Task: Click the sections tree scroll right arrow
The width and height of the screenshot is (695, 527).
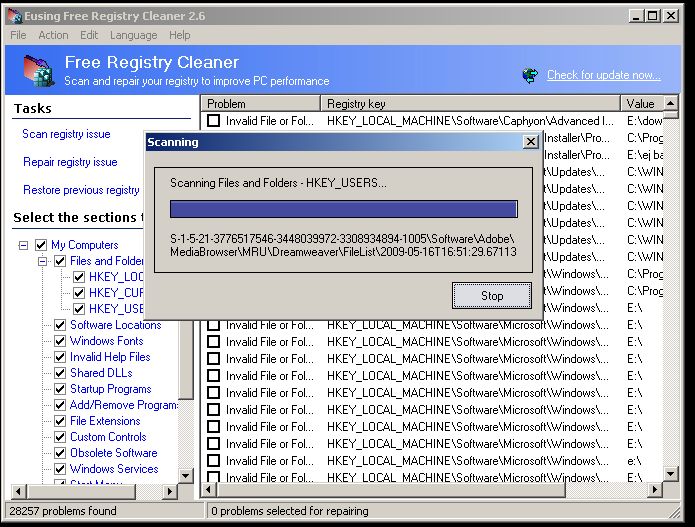Action: (170, 491)
